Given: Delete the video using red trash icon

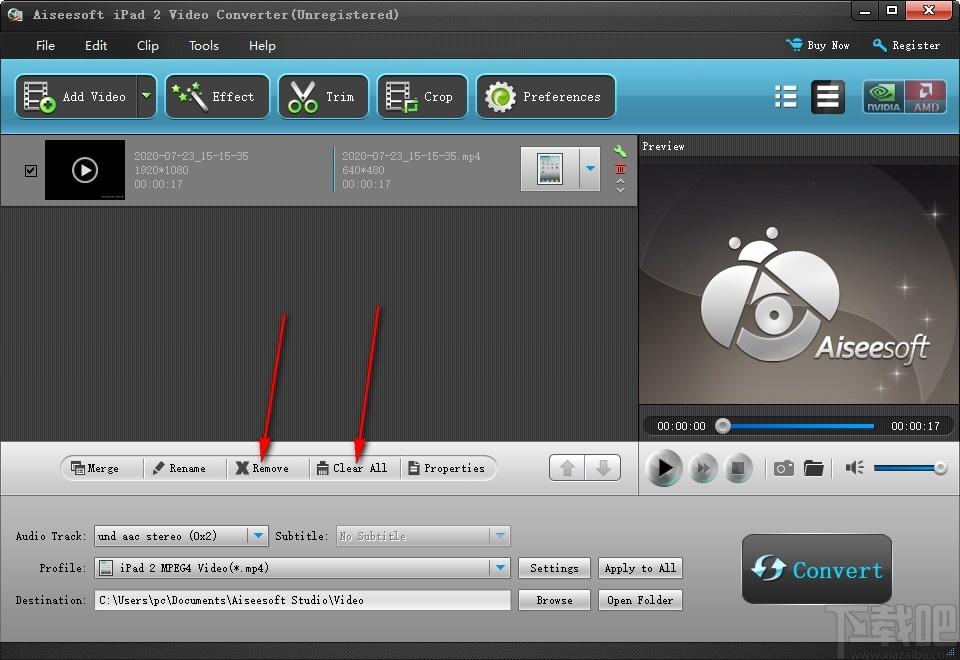Looking at the screenshot, I should click(620, 169).
